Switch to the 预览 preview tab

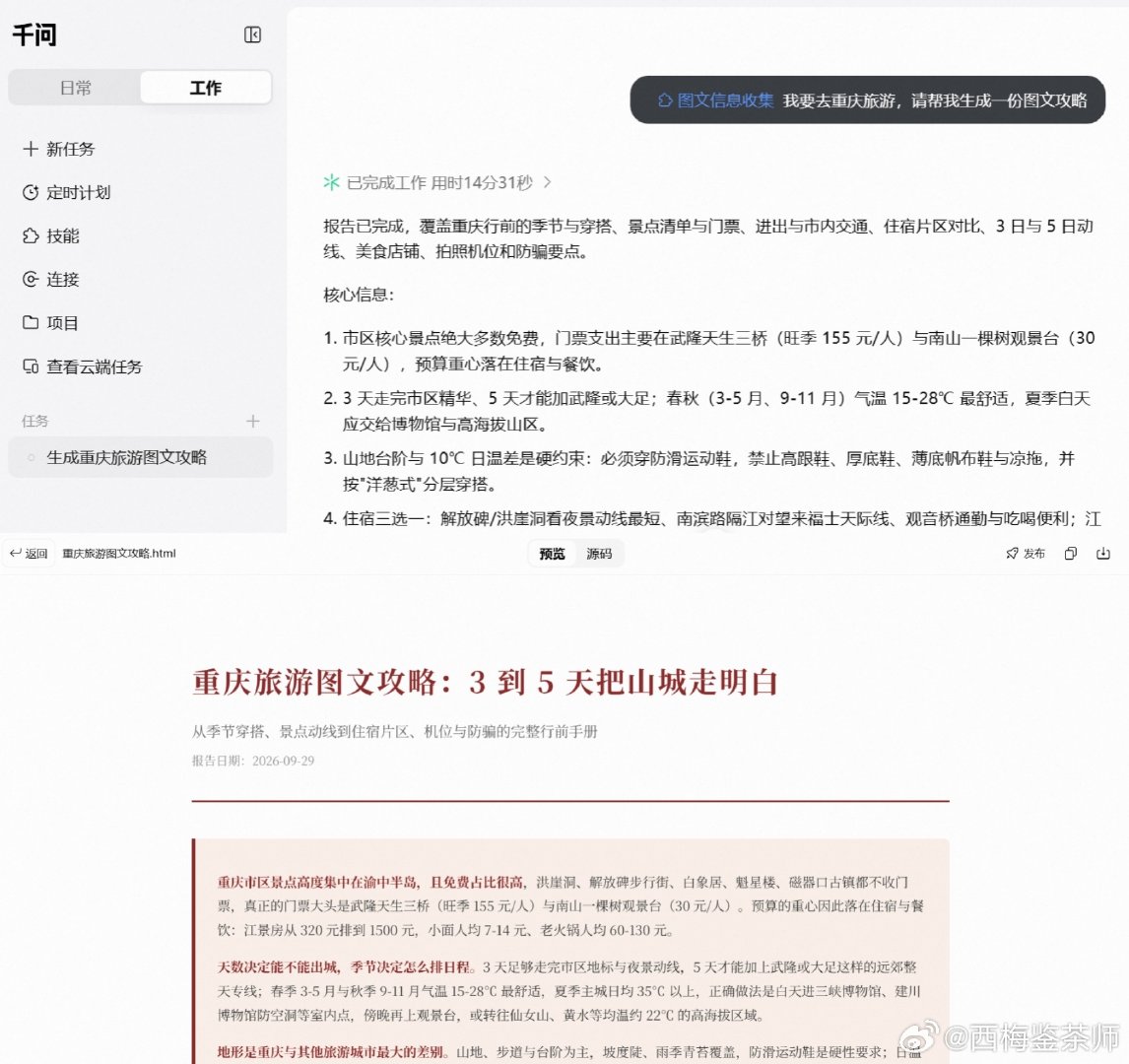553,554
